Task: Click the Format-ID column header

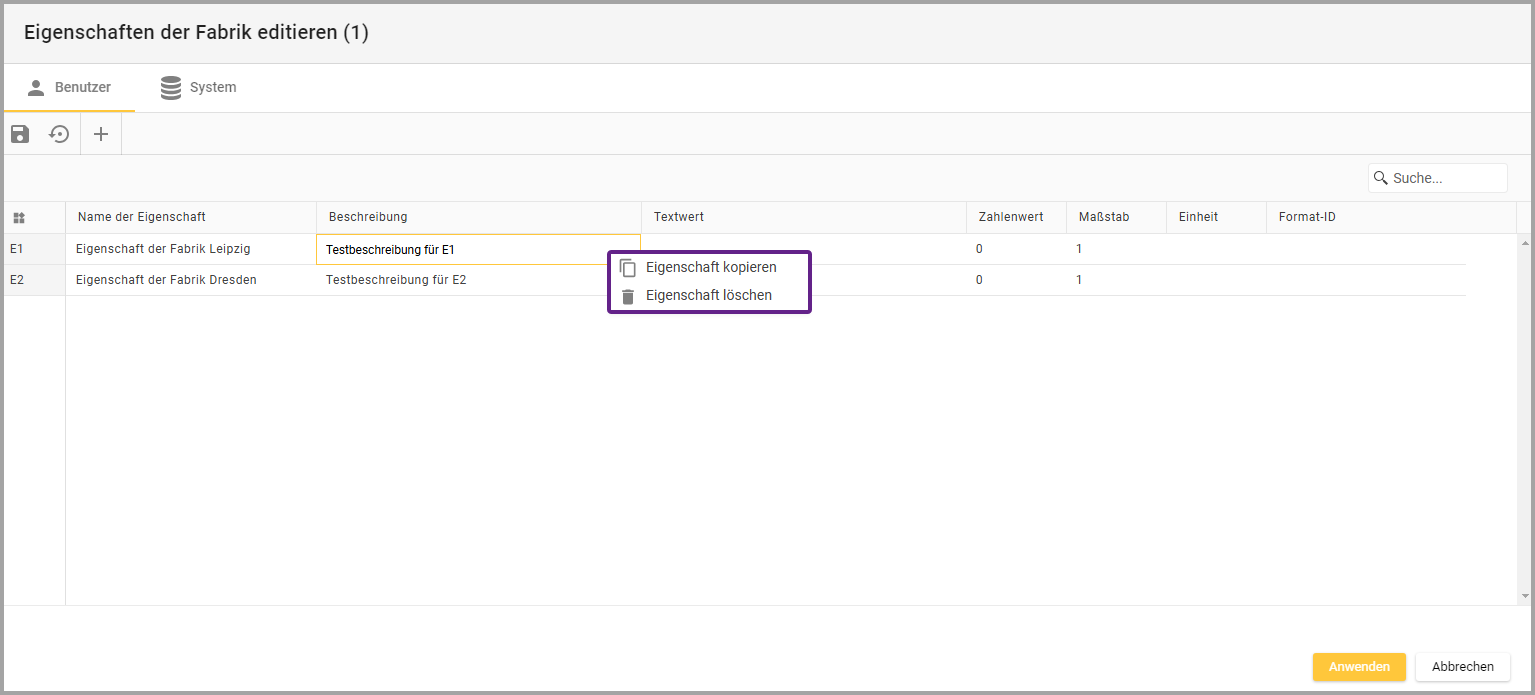Action: point(1307,217)
